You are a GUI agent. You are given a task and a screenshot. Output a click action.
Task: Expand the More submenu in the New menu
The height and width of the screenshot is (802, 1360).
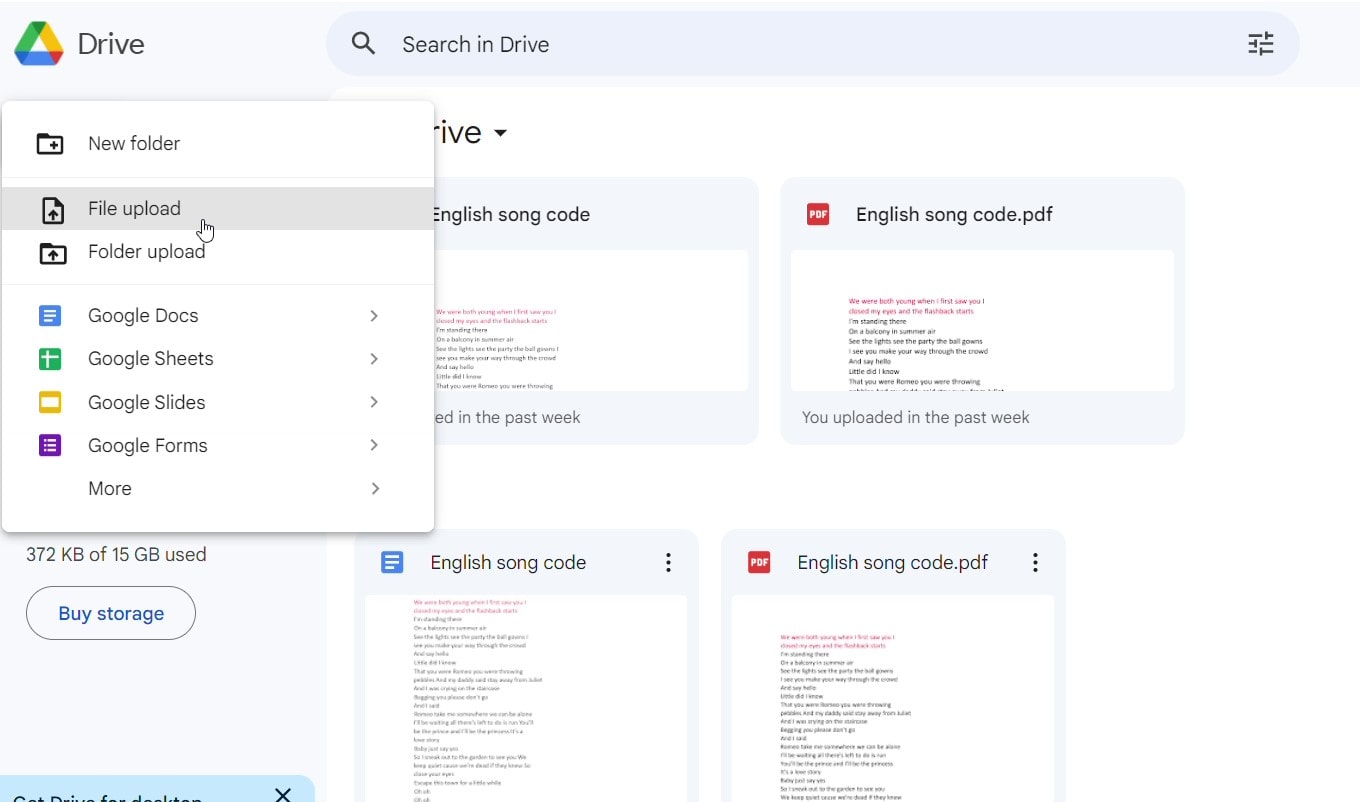tap(375, 489)
